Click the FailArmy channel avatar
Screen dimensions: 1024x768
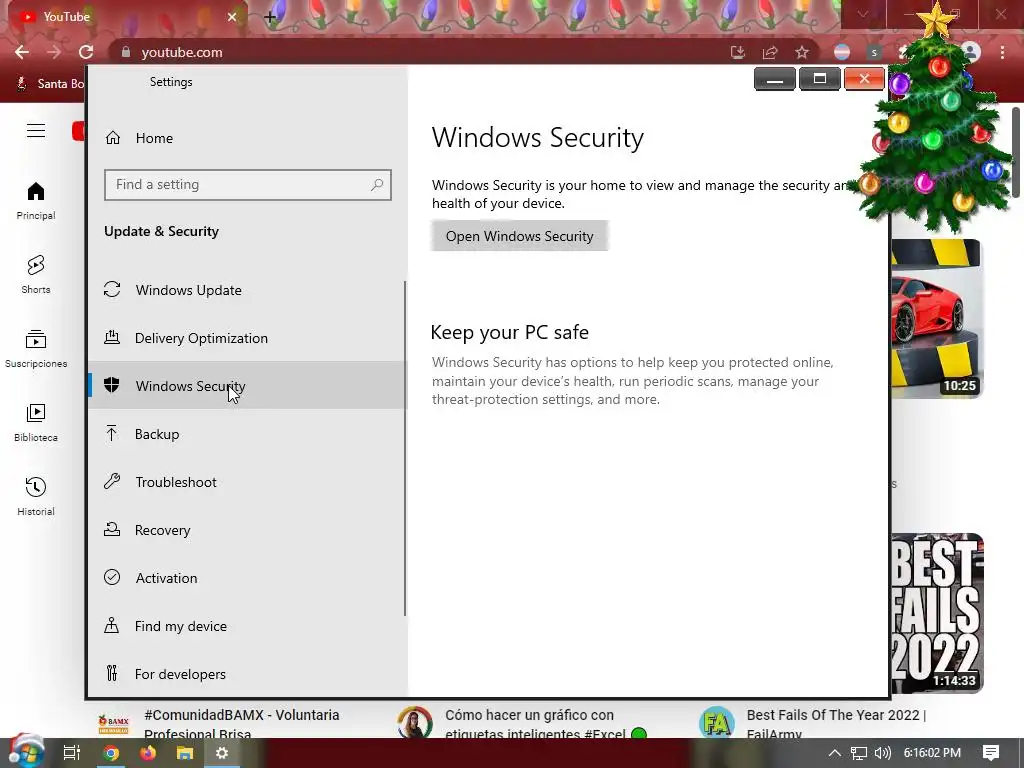pyautogui.click(x=716, y=723)
